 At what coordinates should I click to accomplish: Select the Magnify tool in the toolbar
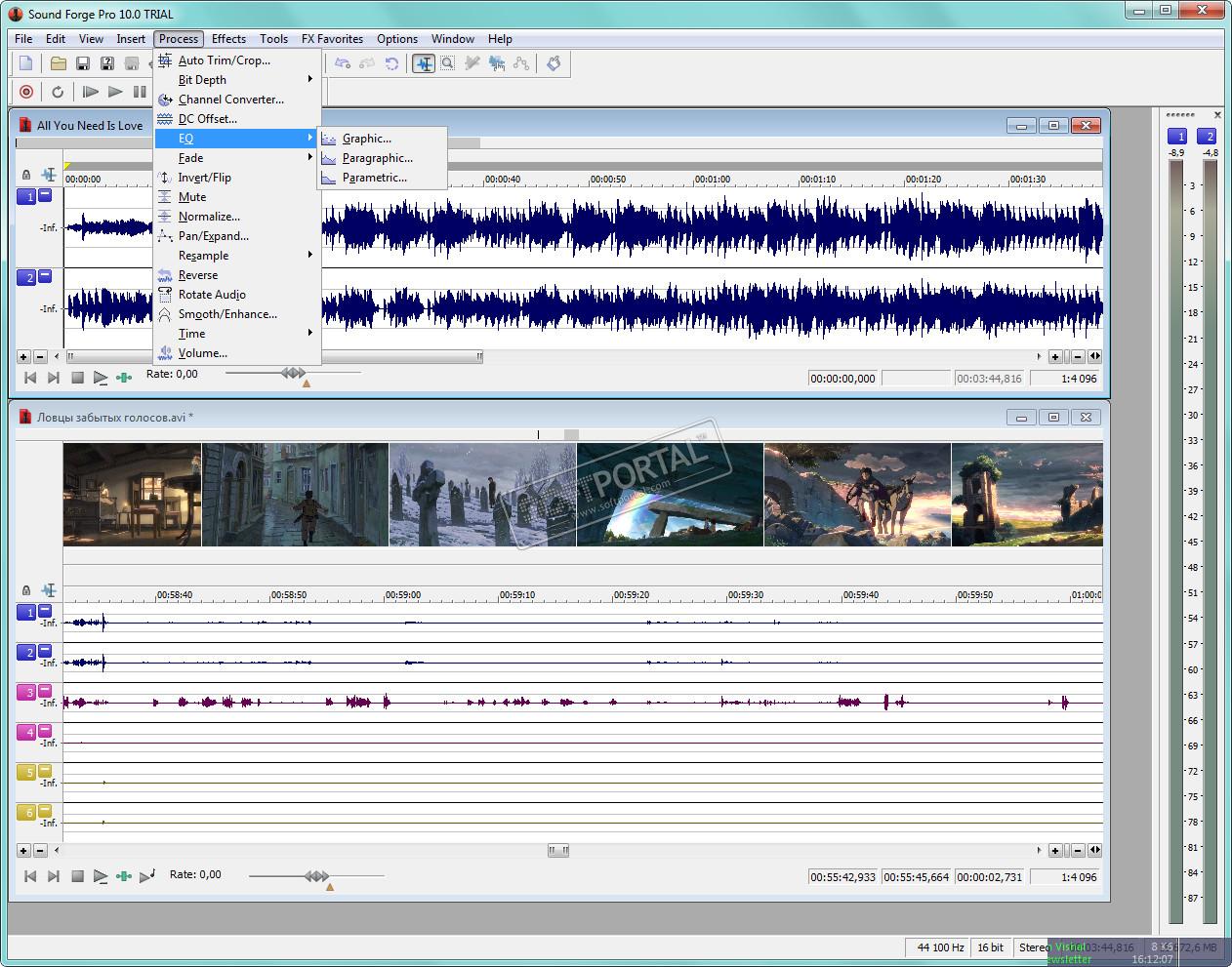(447, 63)
